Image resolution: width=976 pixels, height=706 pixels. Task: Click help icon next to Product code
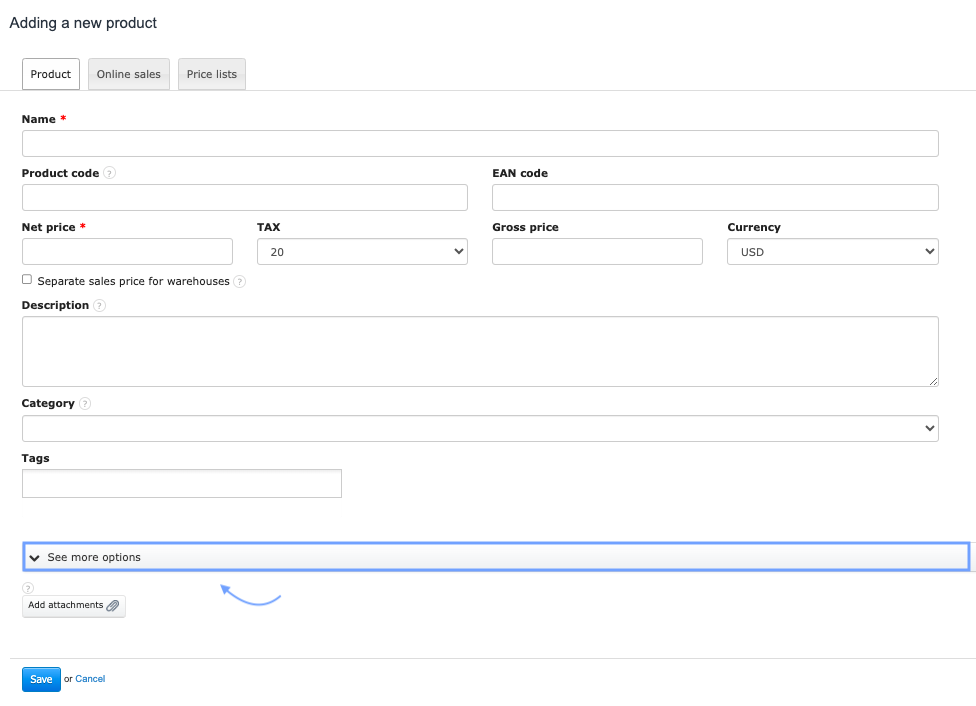click(x=110, y=173)
